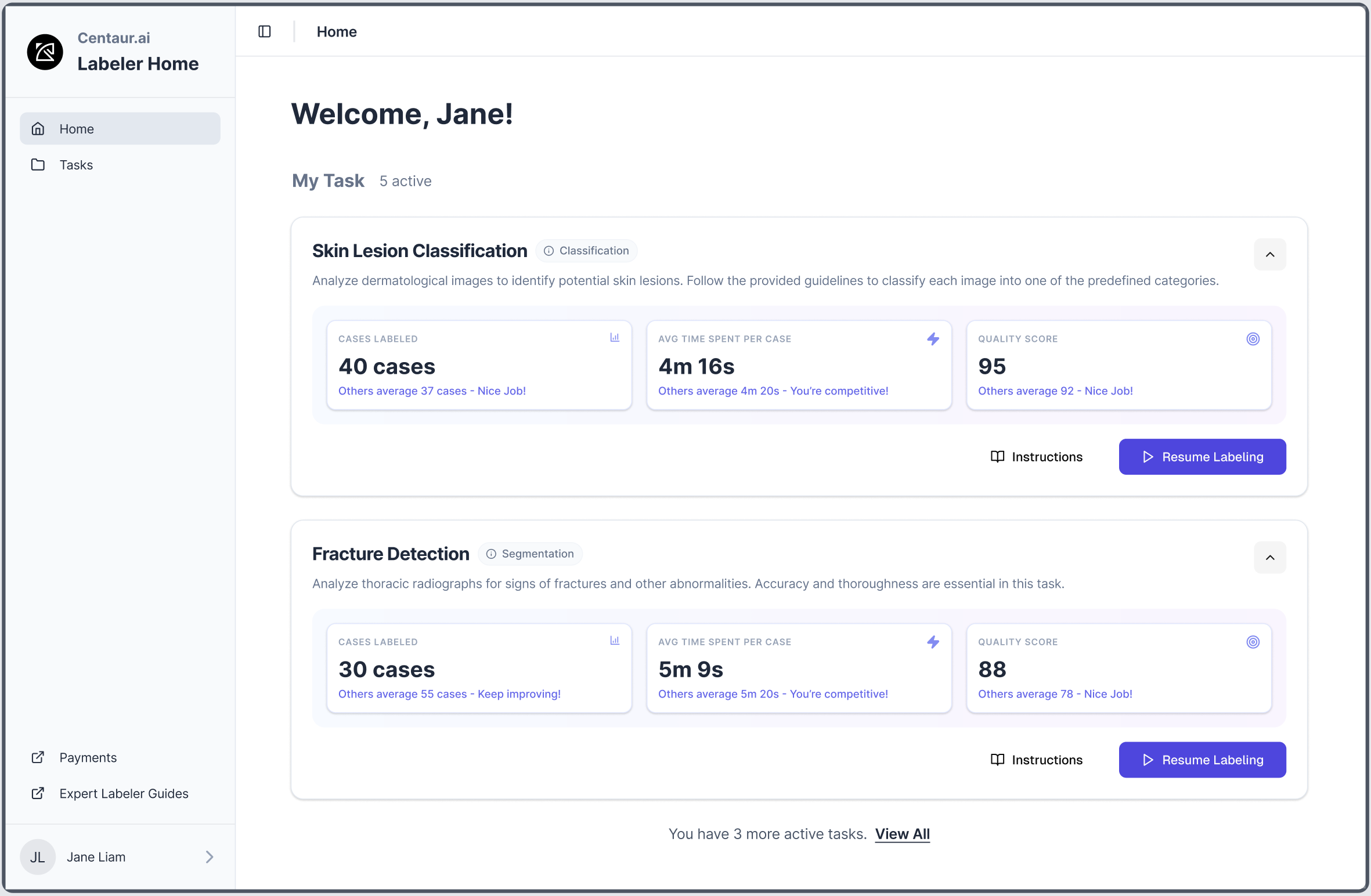Click target icon in Skin Lesion quality score card

(x=1253, y=339)
